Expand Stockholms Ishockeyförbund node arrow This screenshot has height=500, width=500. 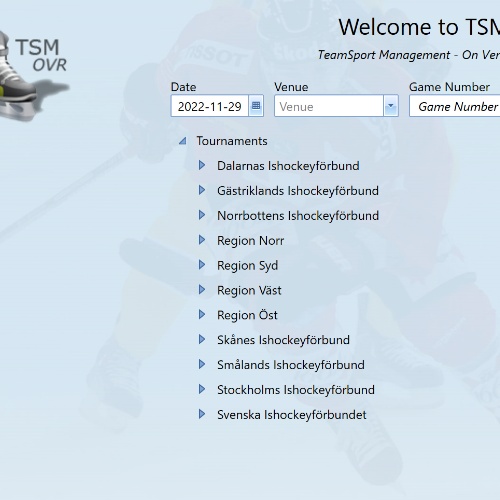pyautogui.click(x=202, y=389)
